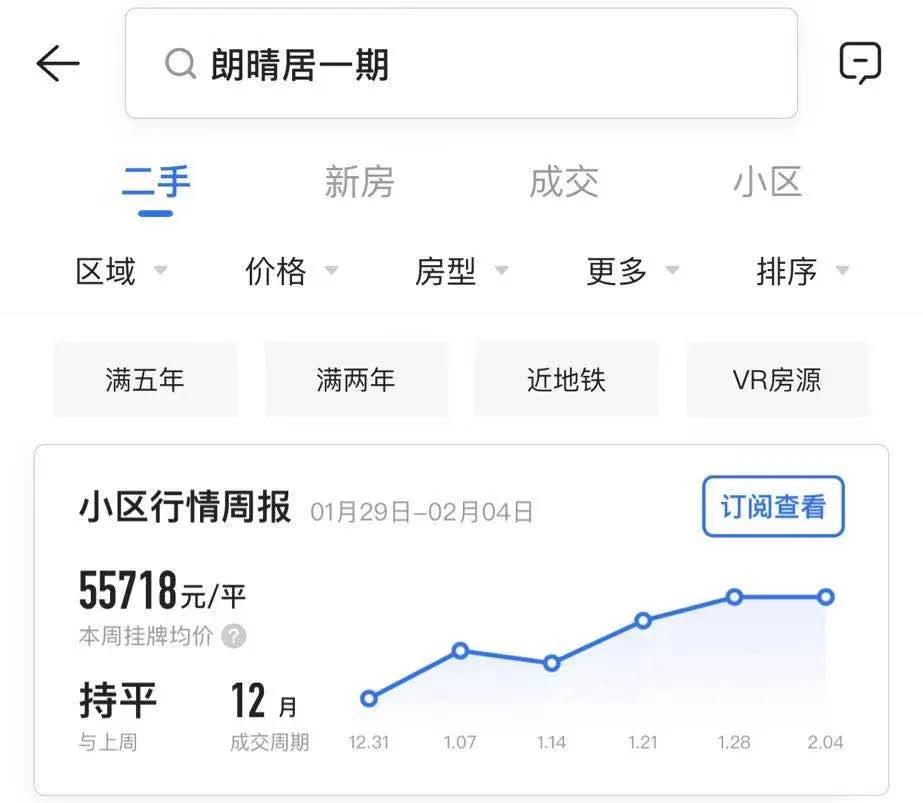Enable the 近地铁 filter
This screenshot has height=803, width=923.
pyautogui.click(x=566, y=380)
